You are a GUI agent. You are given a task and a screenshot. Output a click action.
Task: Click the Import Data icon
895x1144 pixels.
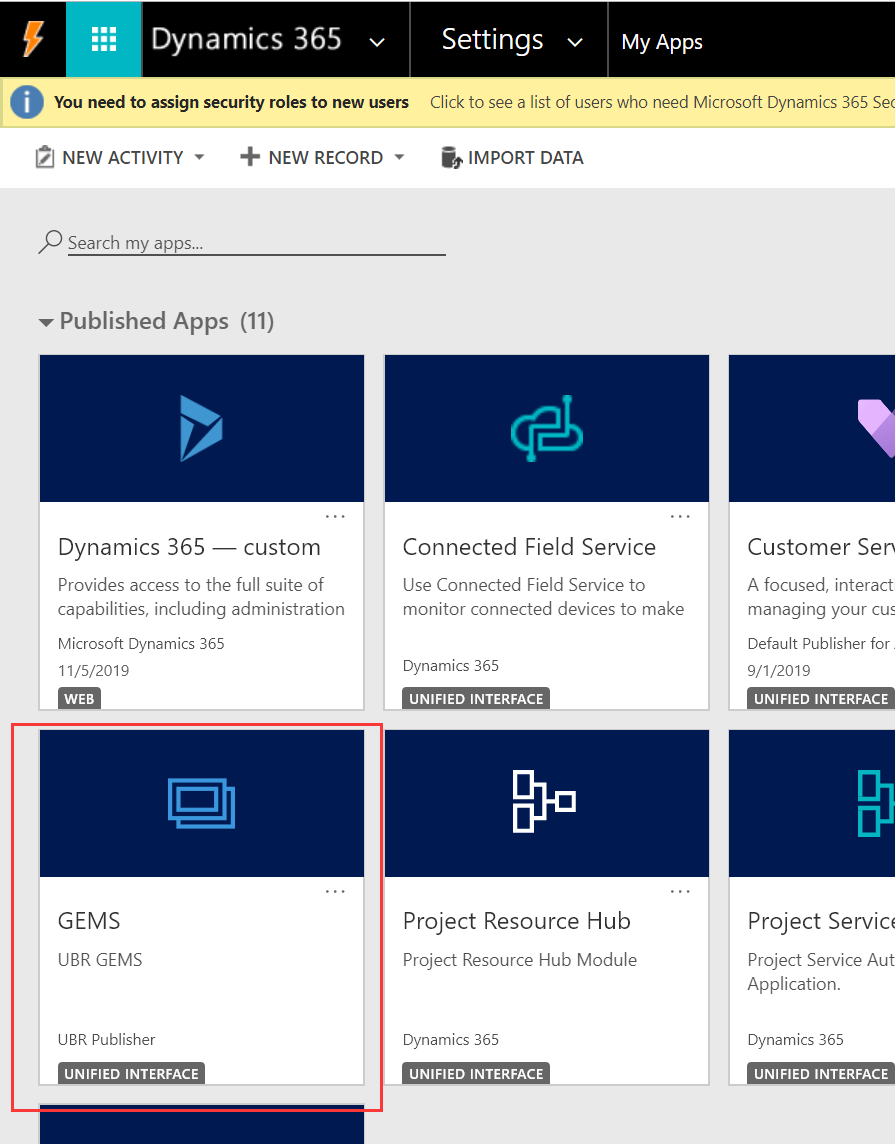tap(451, 157)
